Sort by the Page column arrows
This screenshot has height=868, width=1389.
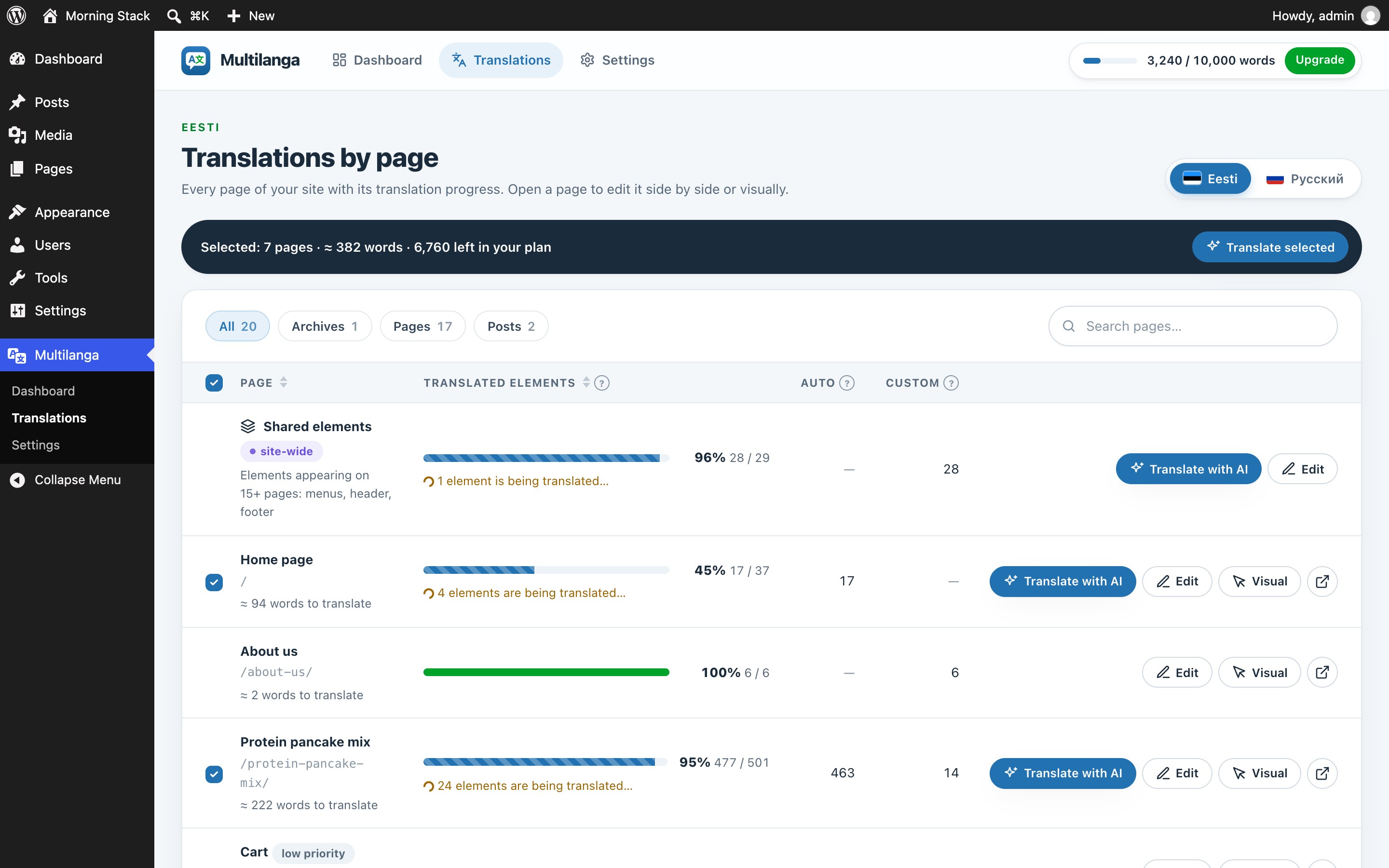[x=284, y=382]
